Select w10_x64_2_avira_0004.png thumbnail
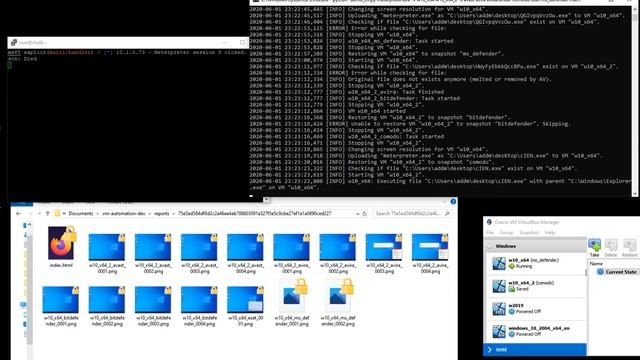Screen dimensions: 640x360 tap(430, 247)
